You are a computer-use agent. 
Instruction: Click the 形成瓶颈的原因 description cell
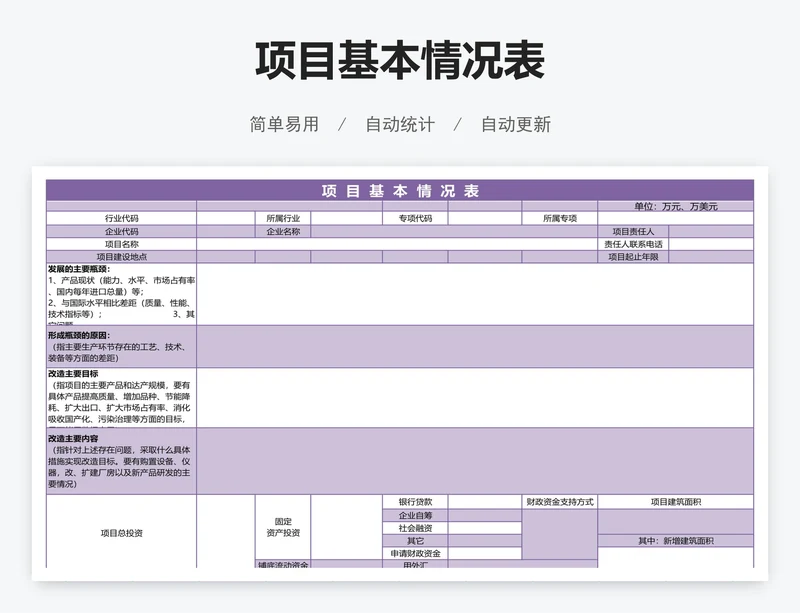(121, 347)
